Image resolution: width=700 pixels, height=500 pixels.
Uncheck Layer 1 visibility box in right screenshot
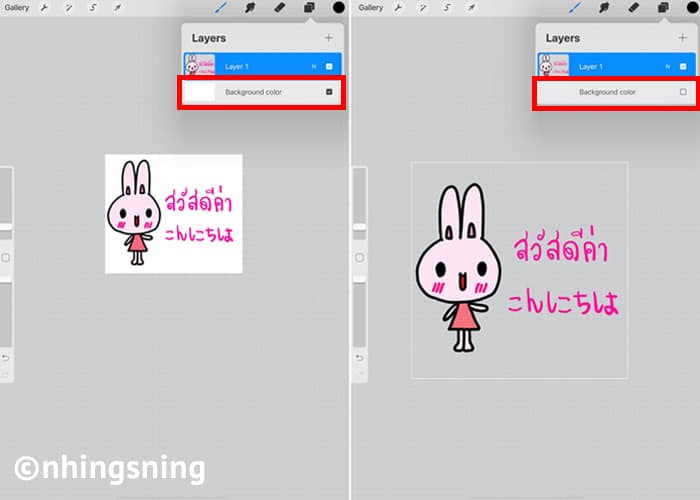(683, 67)
